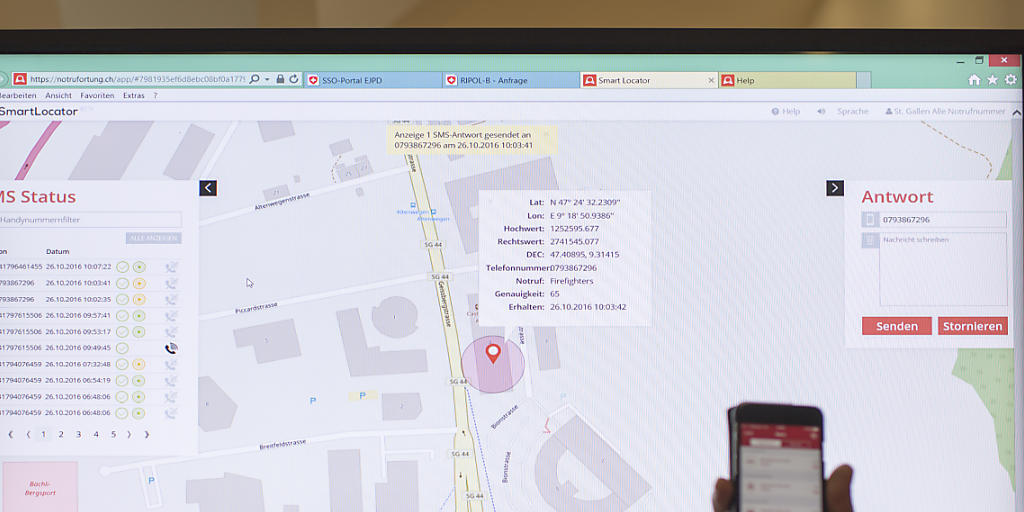This screenshot has height=512, width=1024.
Task: Click the red location pin on the map
Action: click(x=493, y=353)
